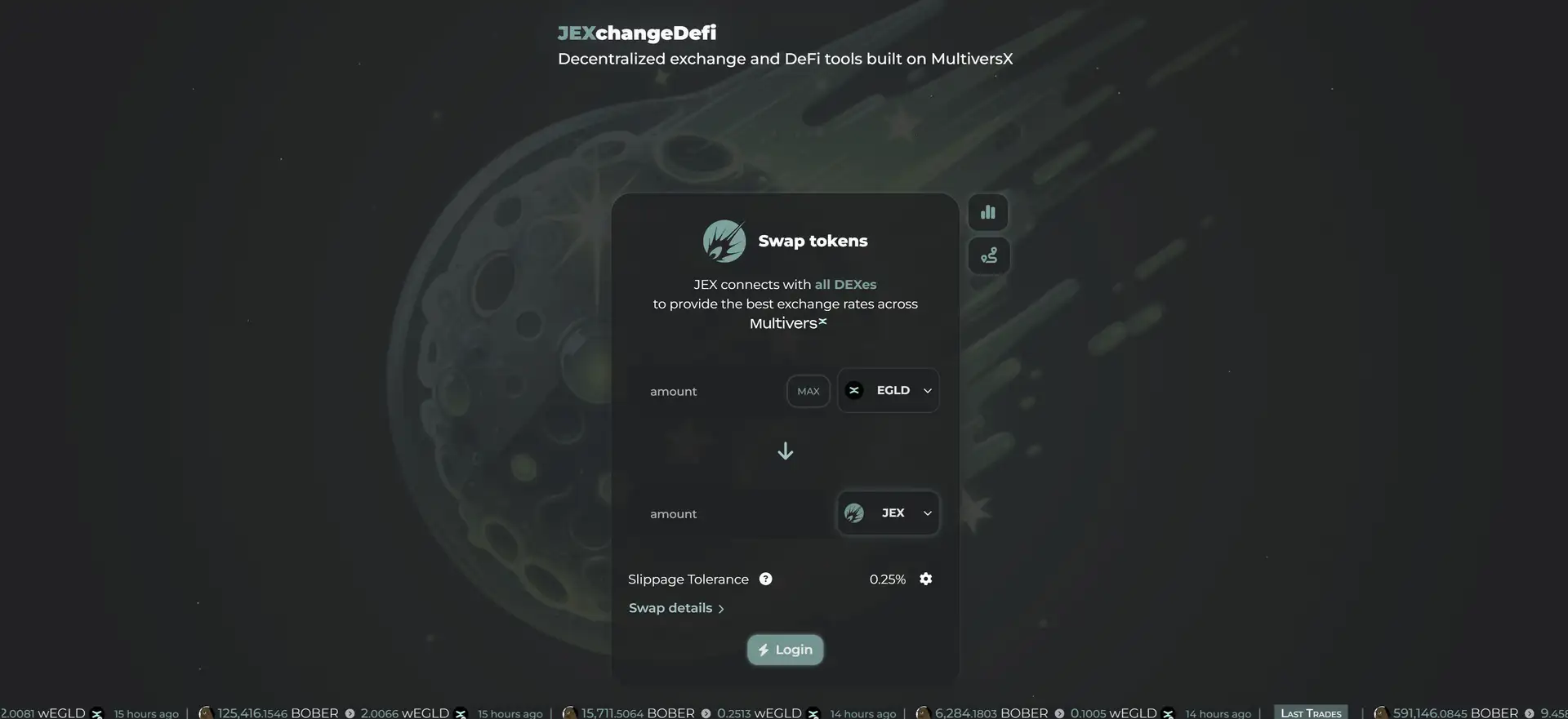Click the swap direction down arrow
Screen dimensions: 1568x719
785,451
